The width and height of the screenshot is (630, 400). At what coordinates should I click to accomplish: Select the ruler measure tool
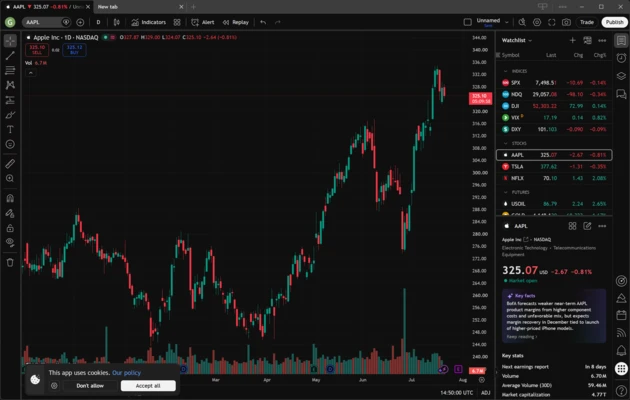10,163
